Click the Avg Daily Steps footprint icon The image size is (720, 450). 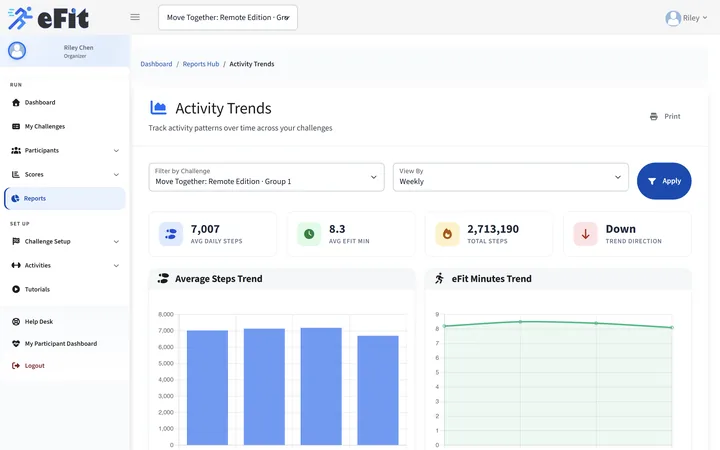[x=171, y=234]
